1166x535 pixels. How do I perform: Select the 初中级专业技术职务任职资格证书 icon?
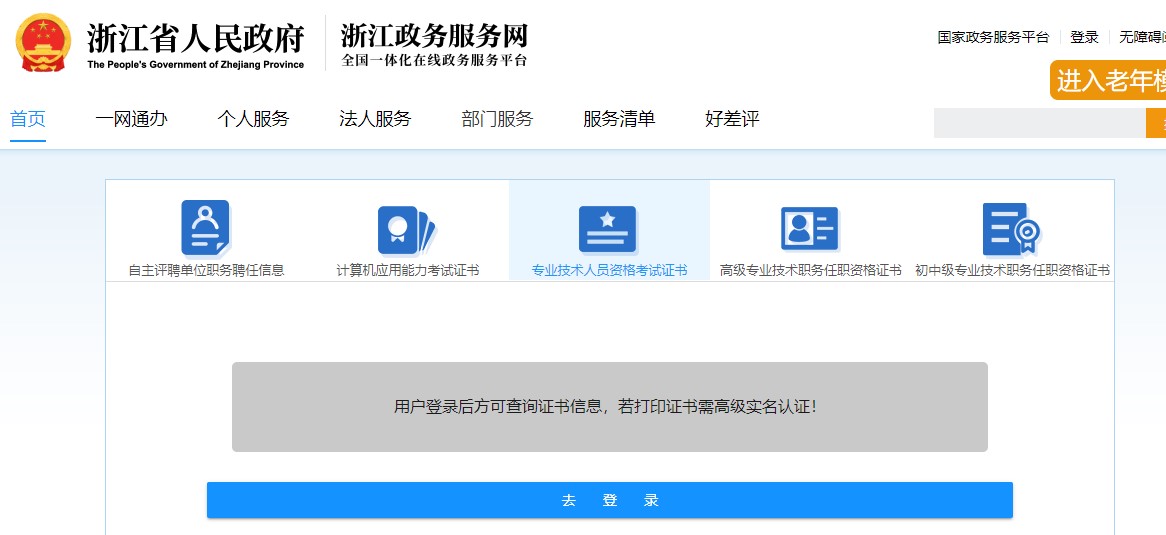pos(1012,229)
